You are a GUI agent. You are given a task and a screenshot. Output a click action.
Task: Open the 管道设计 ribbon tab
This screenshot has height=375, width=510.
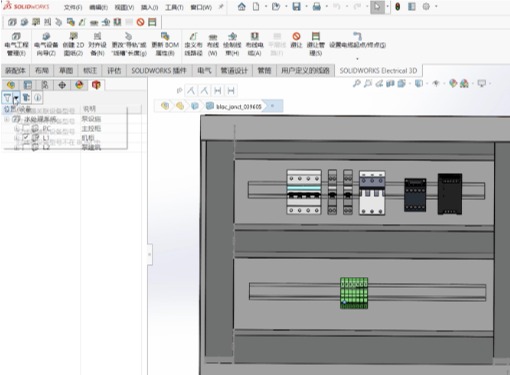click(234, 71)
